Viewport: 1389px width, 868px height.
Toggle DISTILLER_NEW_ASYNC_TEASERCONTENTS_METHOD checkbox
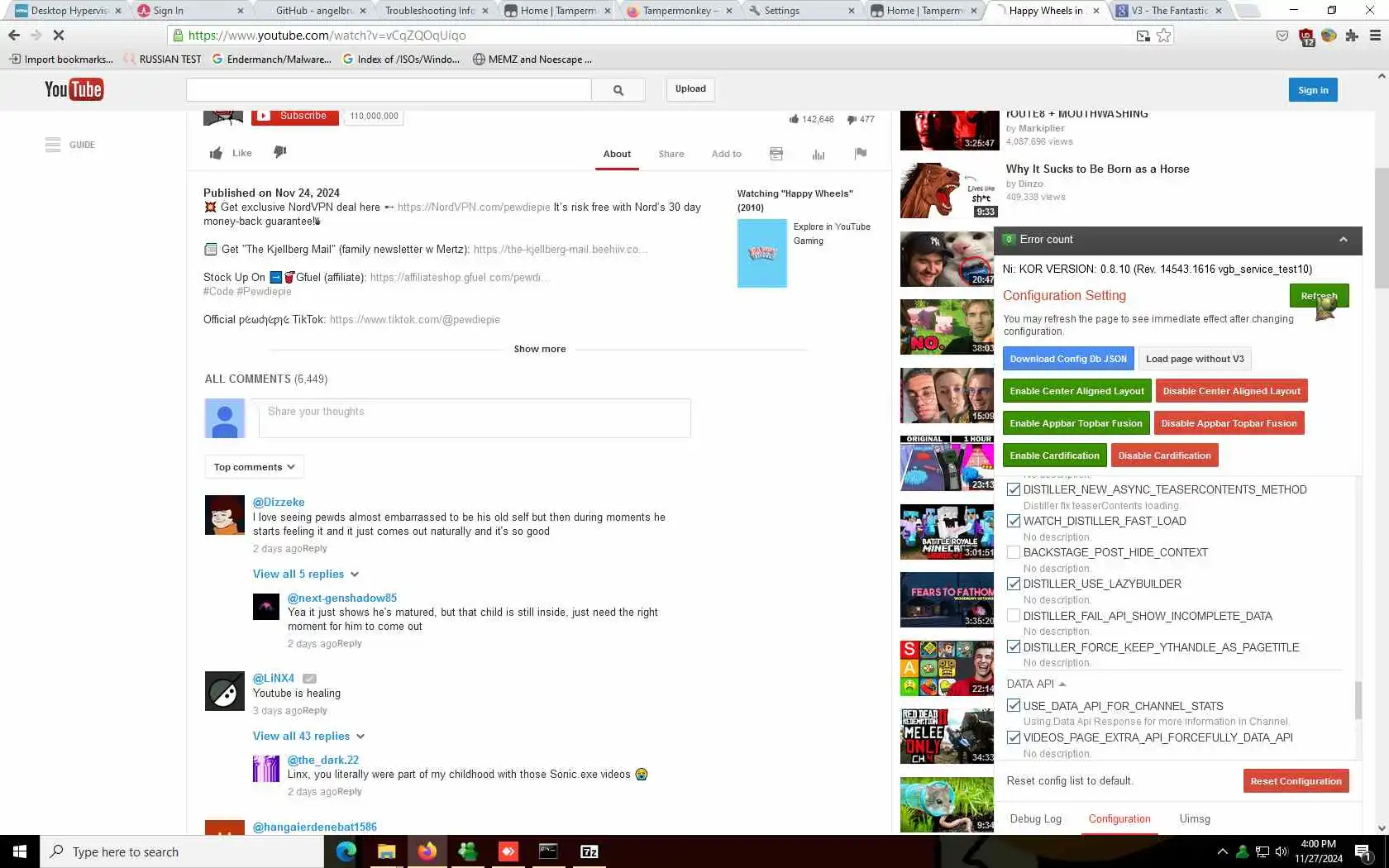click(x=1014, y=489)
